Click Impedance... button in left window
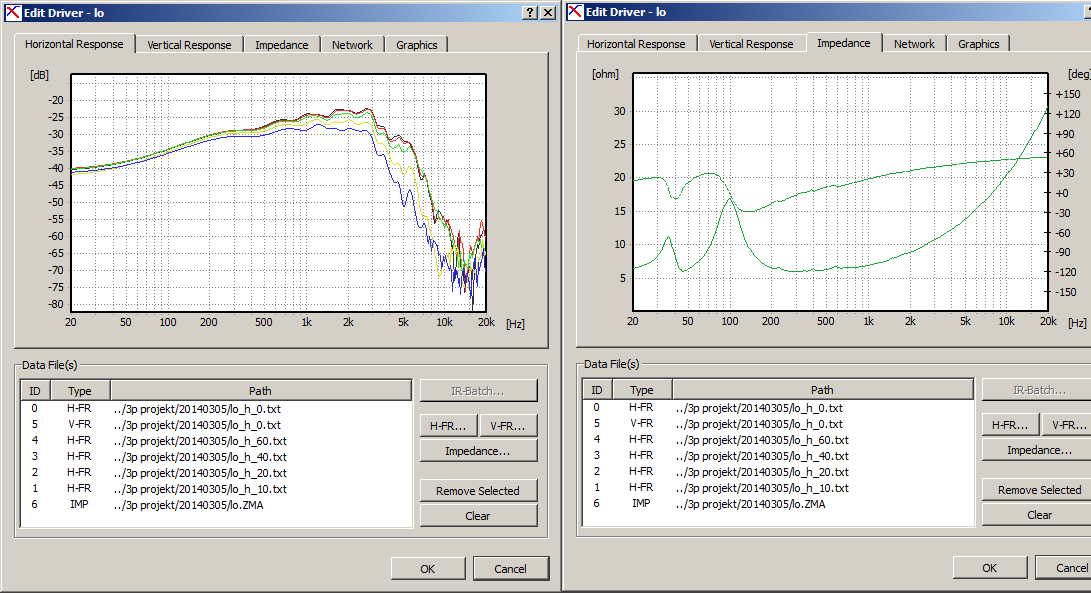The height and width of the screenshot is (593, 1091). tap(477, 451)
